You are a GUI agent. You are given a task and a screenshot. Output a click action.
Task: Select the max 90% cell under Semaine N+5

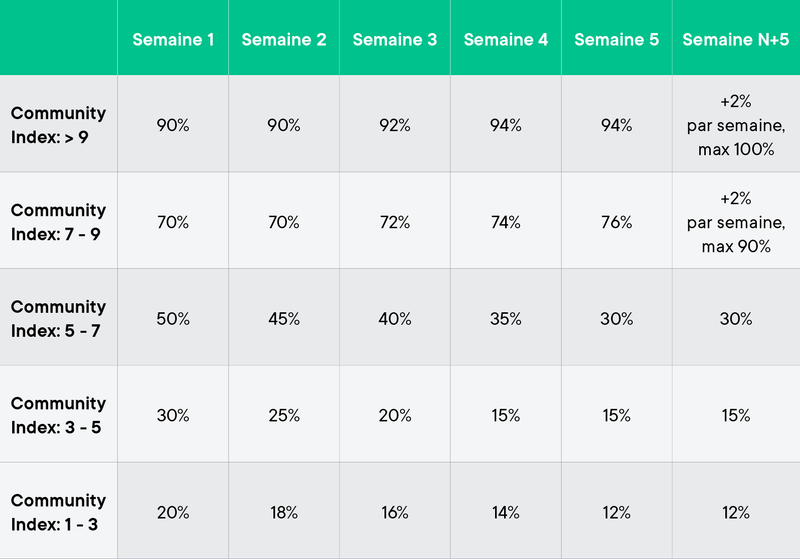coord(736,221)
